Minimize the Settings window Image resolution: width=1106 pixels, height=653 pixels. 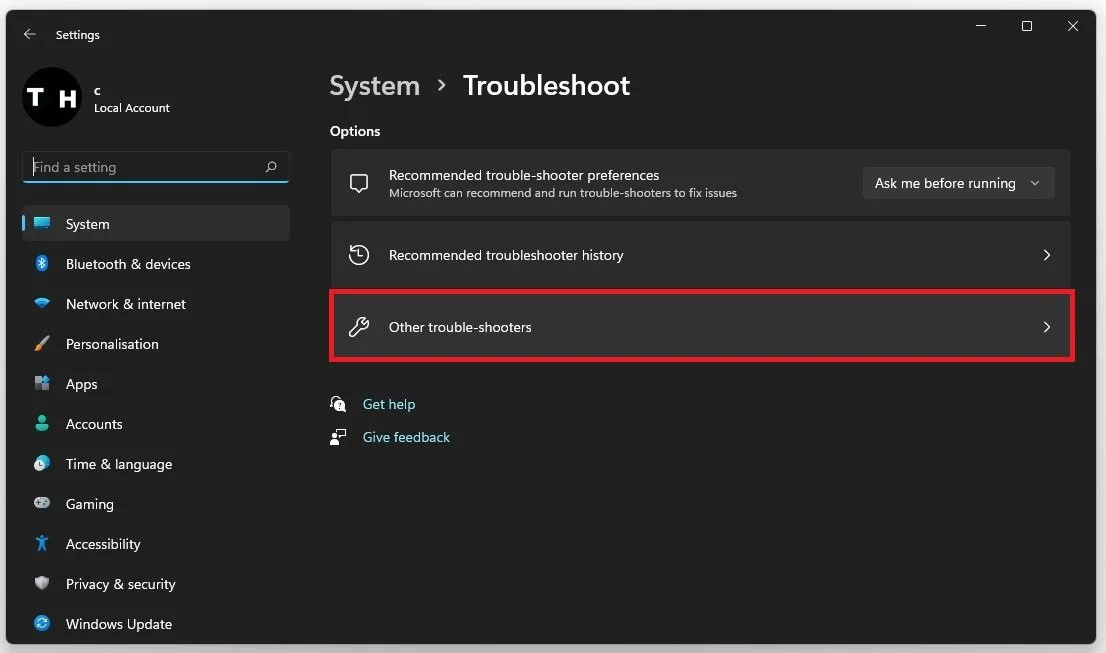[x=981, y=26]
